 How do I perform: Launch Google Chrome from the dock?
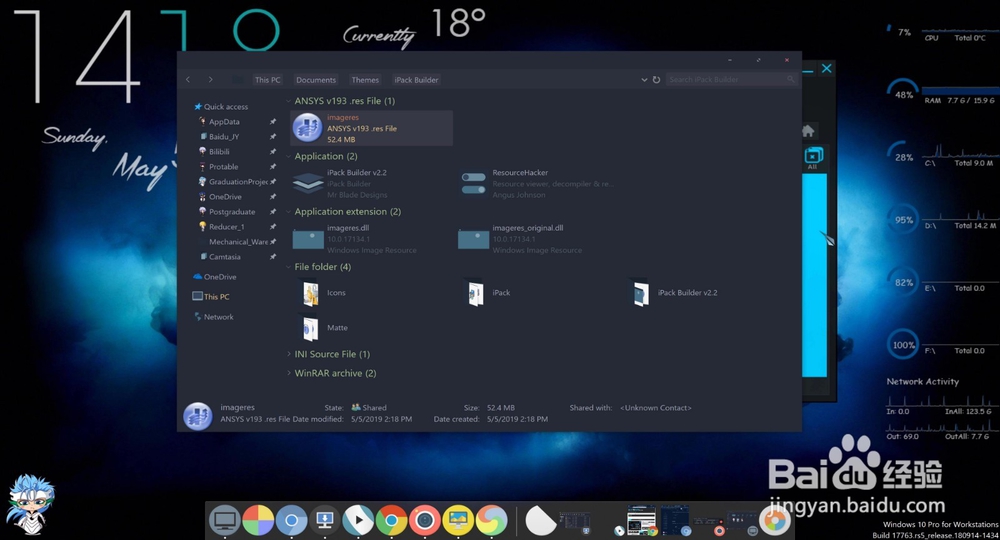(x=392, y=520)
